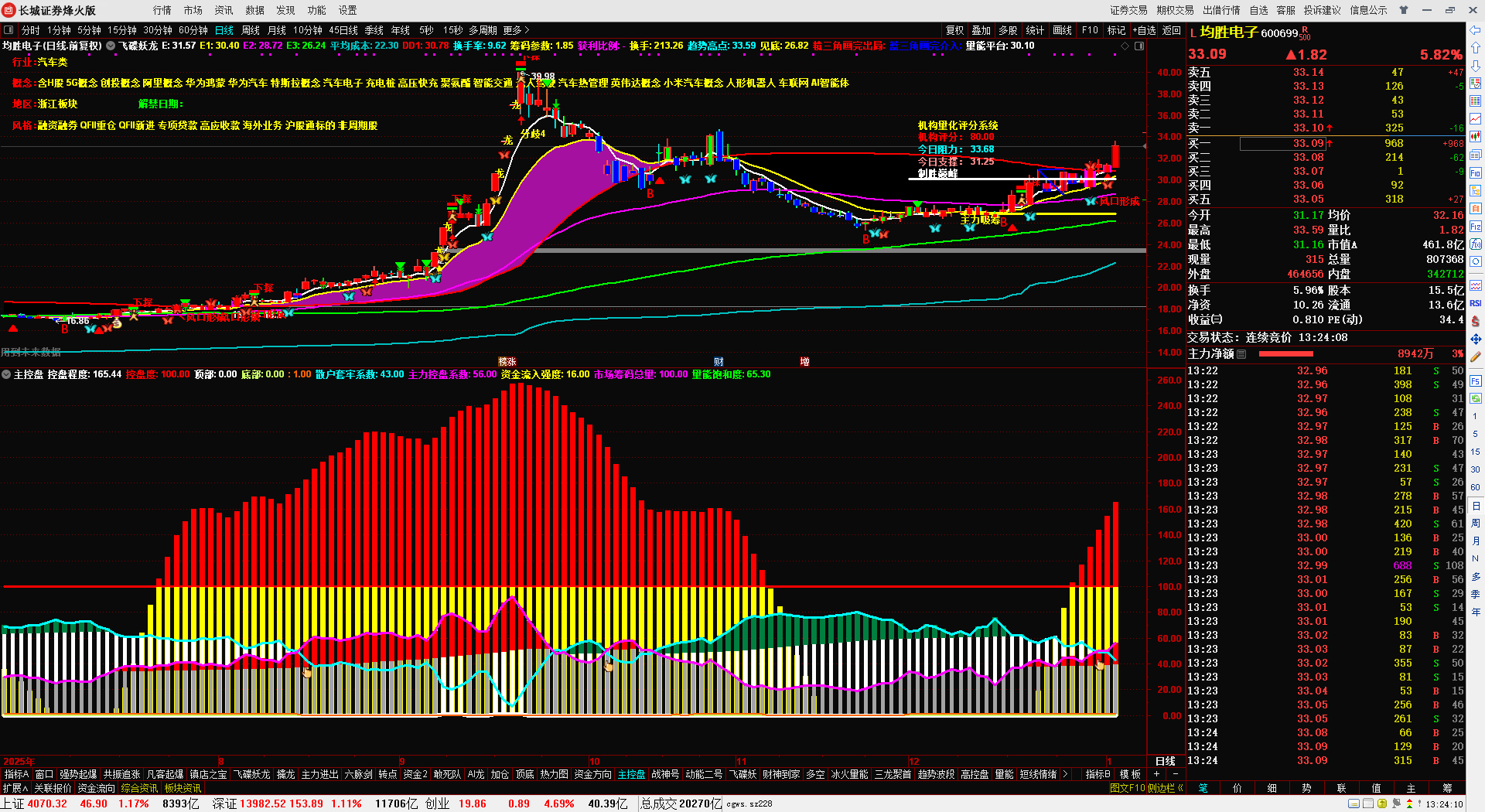Switch to the 热力图 indicator tab
Viewport: 1485px width, 812px height.
[554, 774]
